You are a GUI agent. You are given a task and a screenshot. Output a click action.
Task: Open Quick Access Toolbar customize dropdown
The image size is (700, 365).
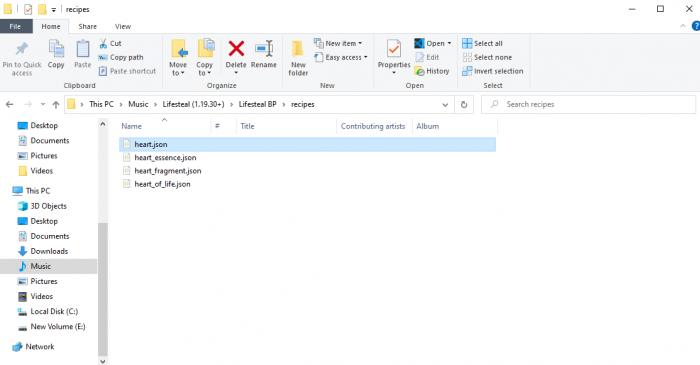(54, 9)
